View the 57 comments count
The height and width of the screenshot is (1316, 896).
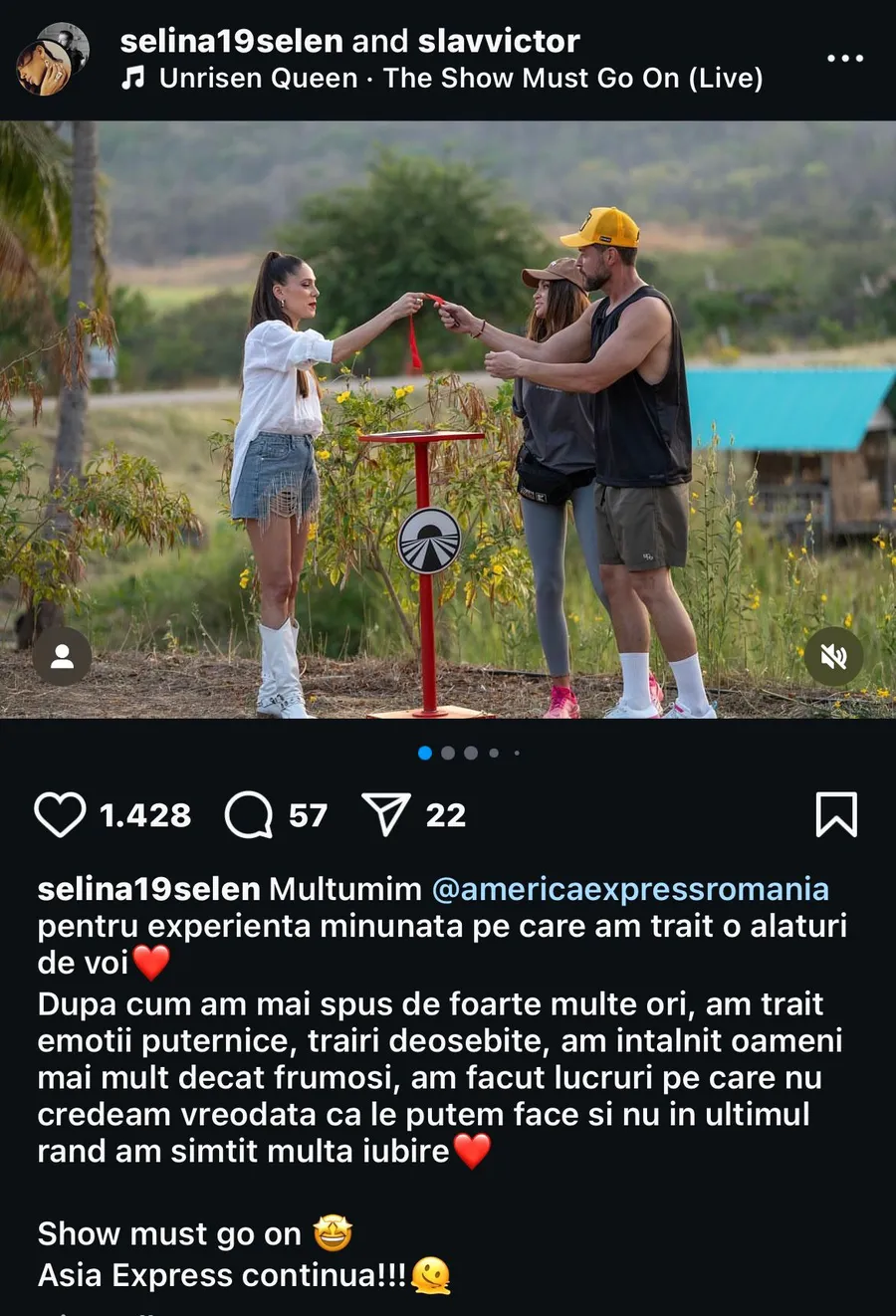[308, 815]
